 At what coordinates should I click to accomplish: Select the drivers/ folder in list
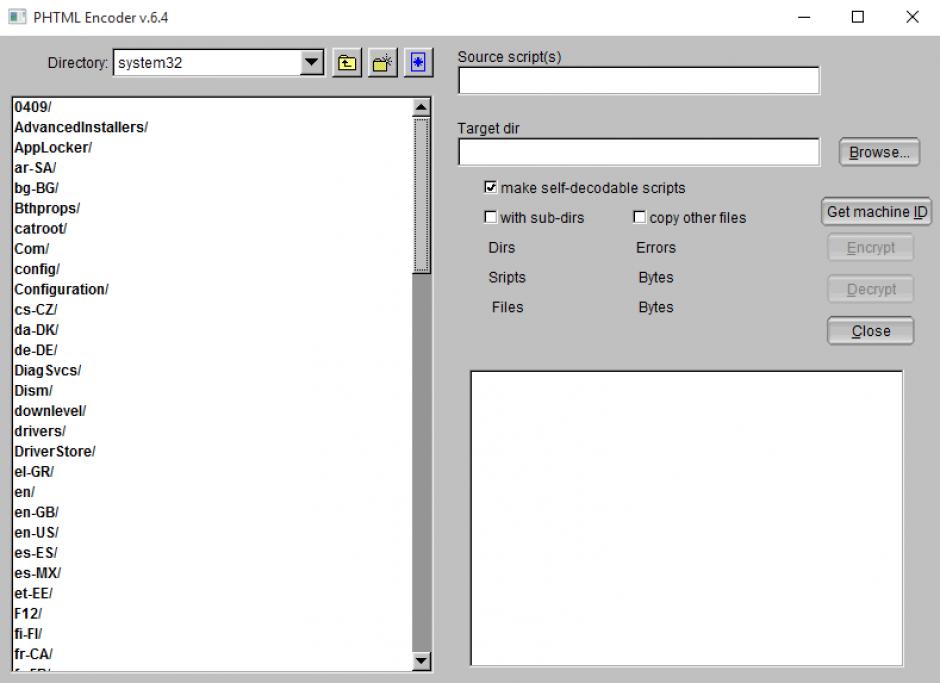click(40, 431)
